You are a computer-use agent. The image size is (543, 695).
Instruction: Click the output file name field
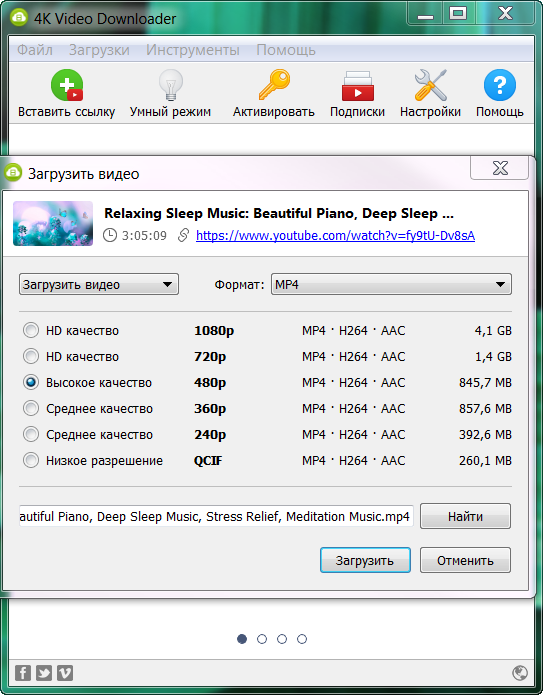(x=216, y=516)
